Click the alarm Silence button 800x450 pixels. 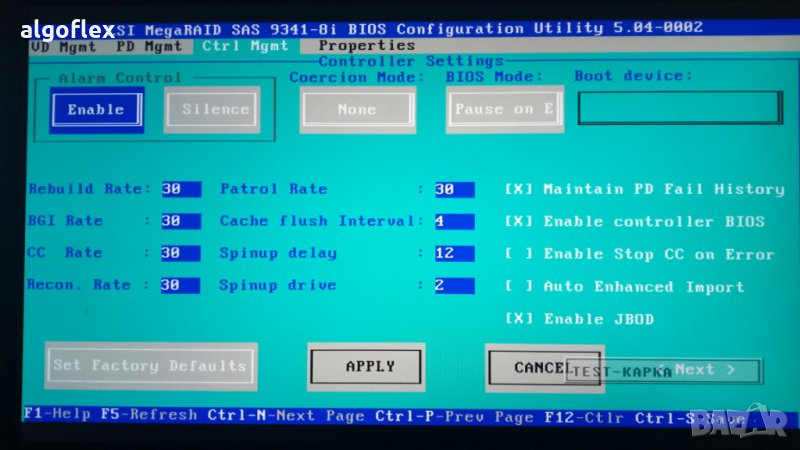coord(215,109)
